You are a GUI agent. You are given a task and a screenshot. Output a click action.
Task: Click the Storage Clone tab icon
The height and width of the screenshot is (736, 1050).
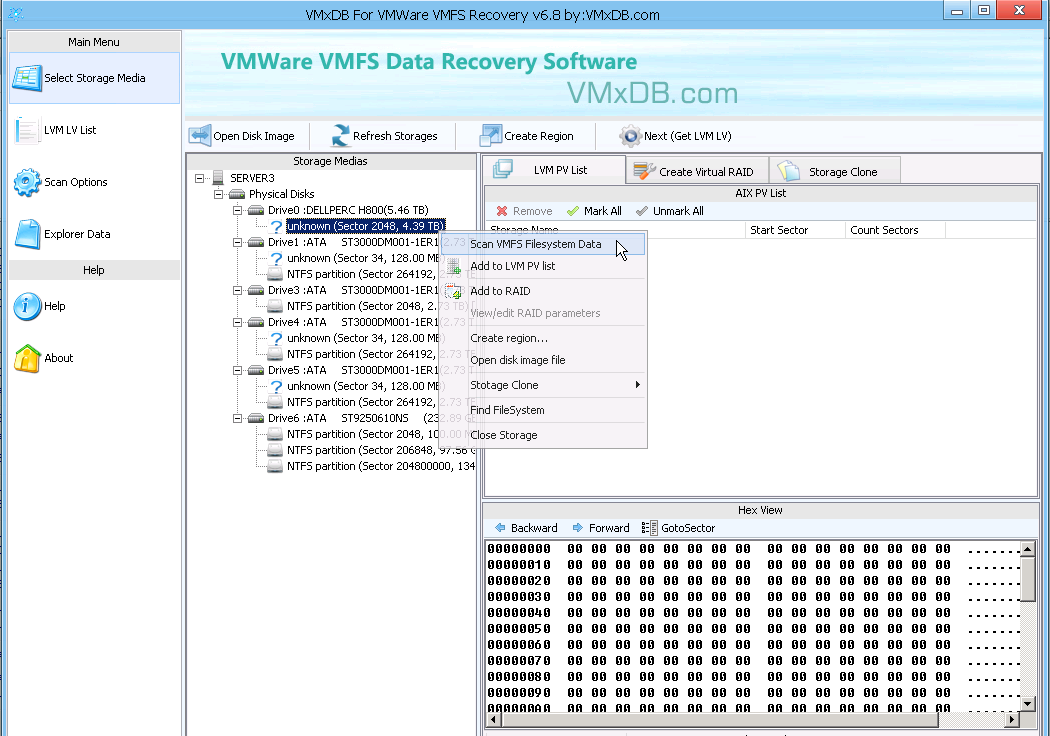789,171
